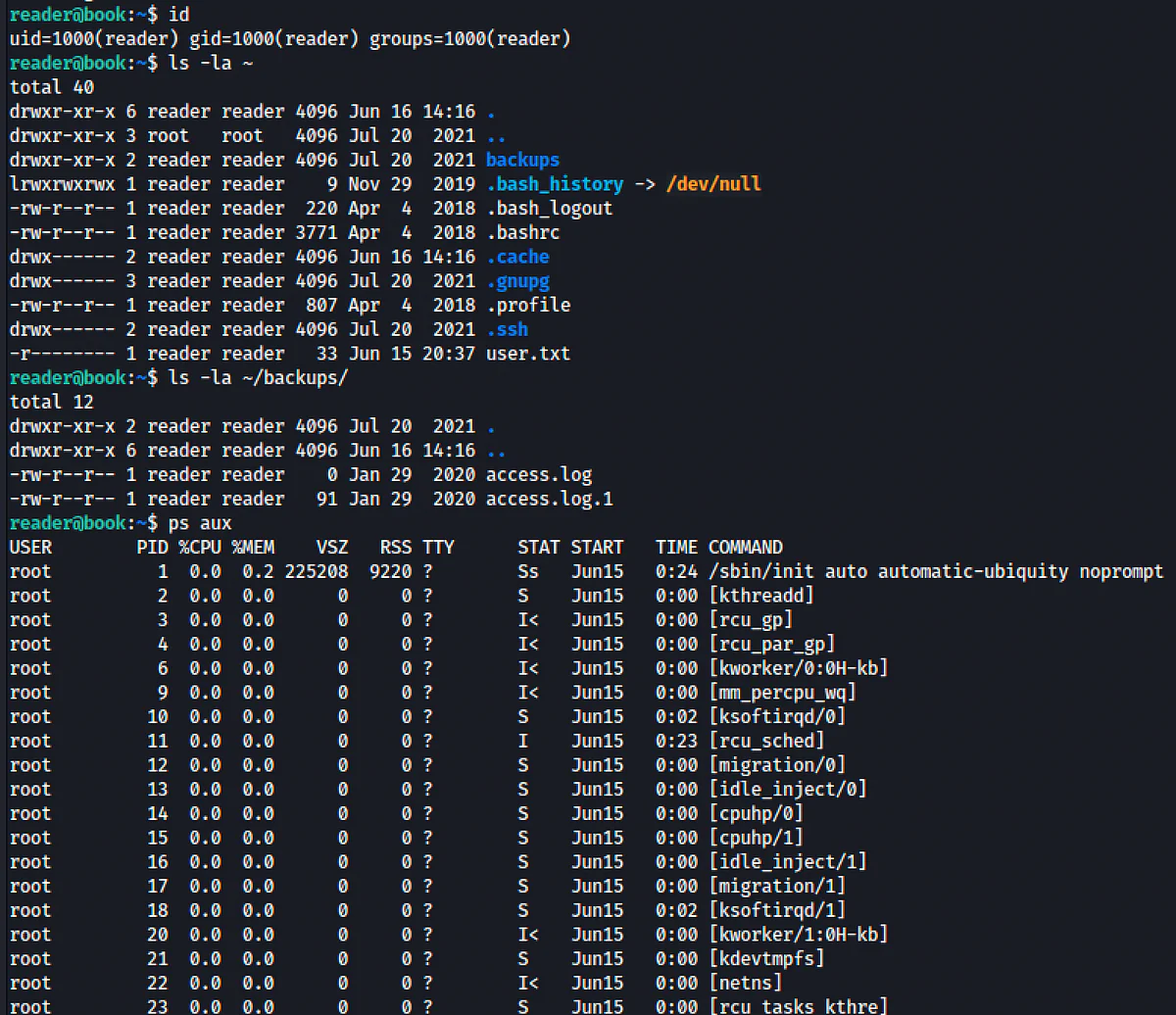Click the VSZ value 225208
The image size is (1176, 1015).
point(317,571)
